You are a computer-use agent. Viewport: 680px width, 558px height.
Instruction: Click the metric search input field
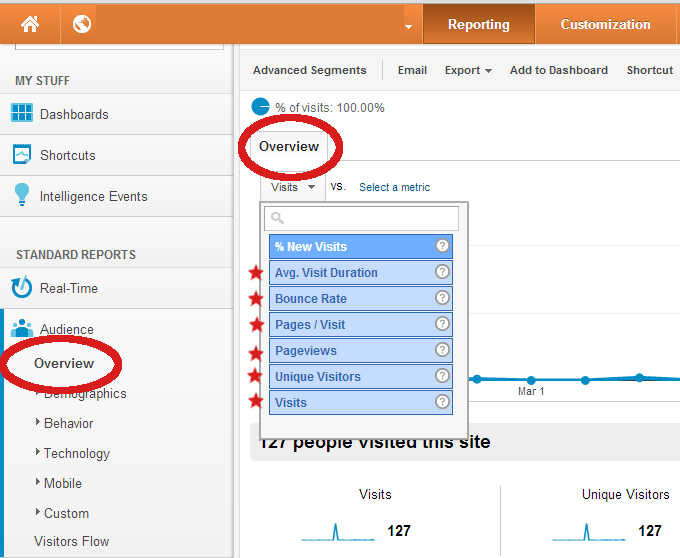tap(361, 218)
